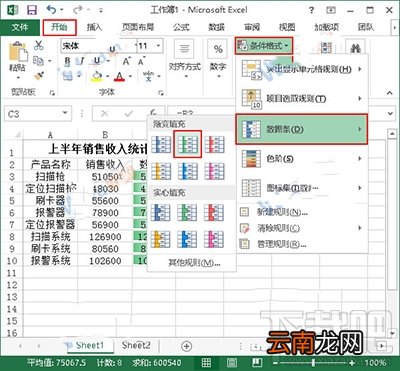
Task: Switch to the Data tab 数据
Action: (216, 27)
